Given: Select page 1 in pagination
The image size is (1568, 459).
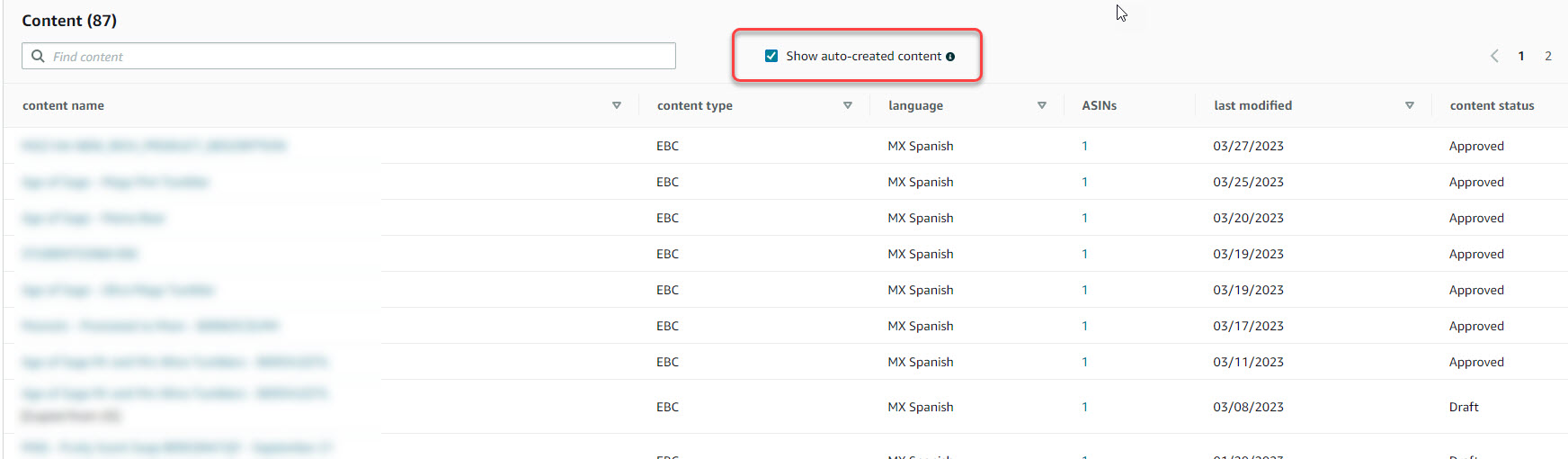Looking at the screenshot, I should [x=1521, y=56].
